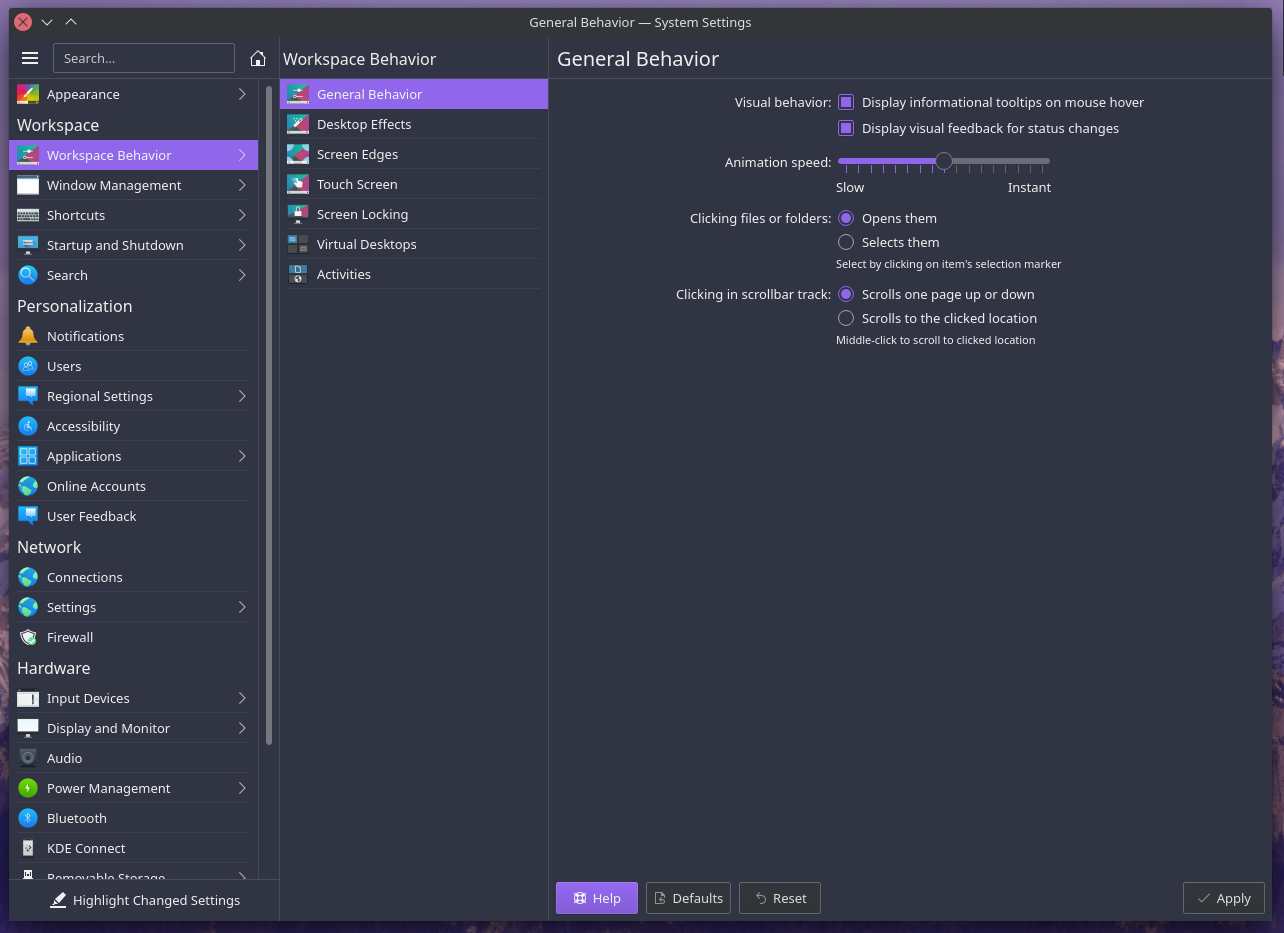Screen dimensions: 1284x933
Task: Click the Help button
Action: pos(597,898)
